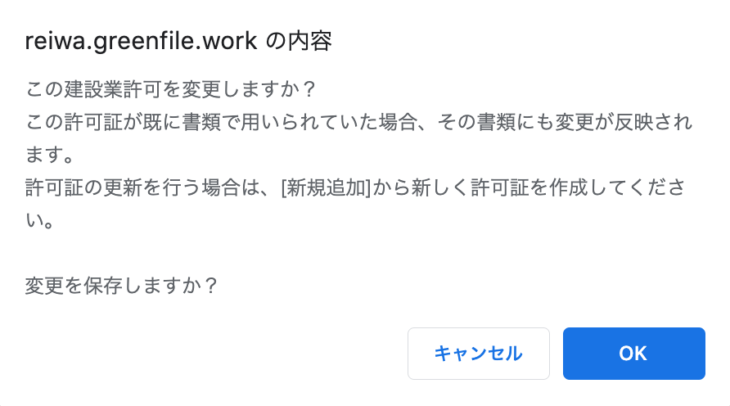Click the short wrapped line ます。

coord(49,155)
